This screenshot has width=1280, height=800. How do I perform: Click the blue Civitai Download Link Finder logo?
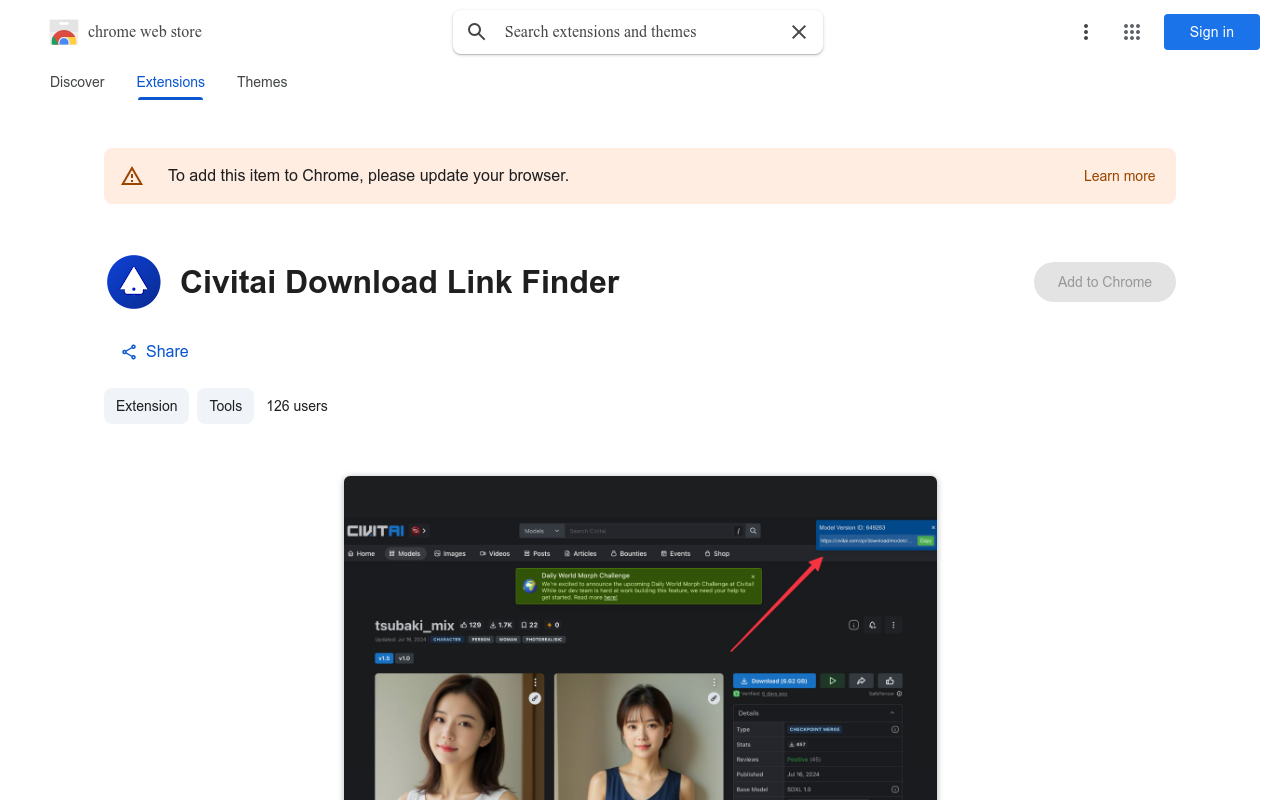coord(133,282)
